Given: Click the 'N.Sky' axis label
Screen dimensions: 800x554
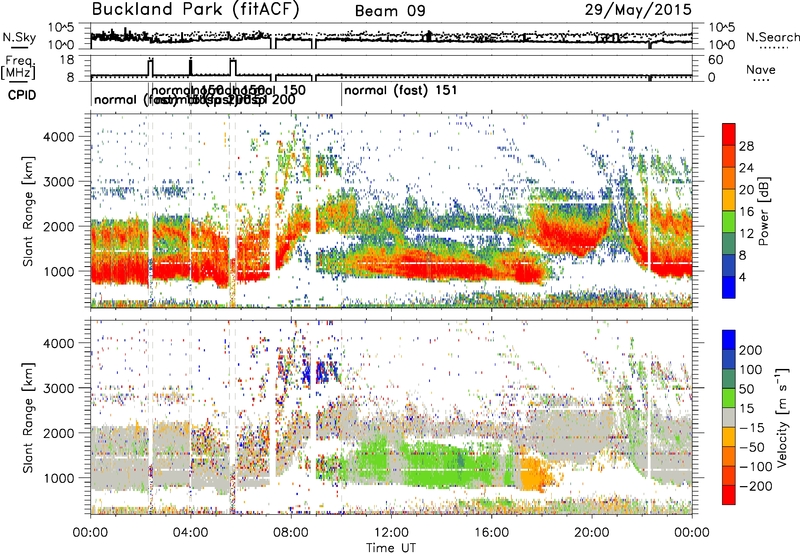Looking at the screenshot, I should pos(19,37).
